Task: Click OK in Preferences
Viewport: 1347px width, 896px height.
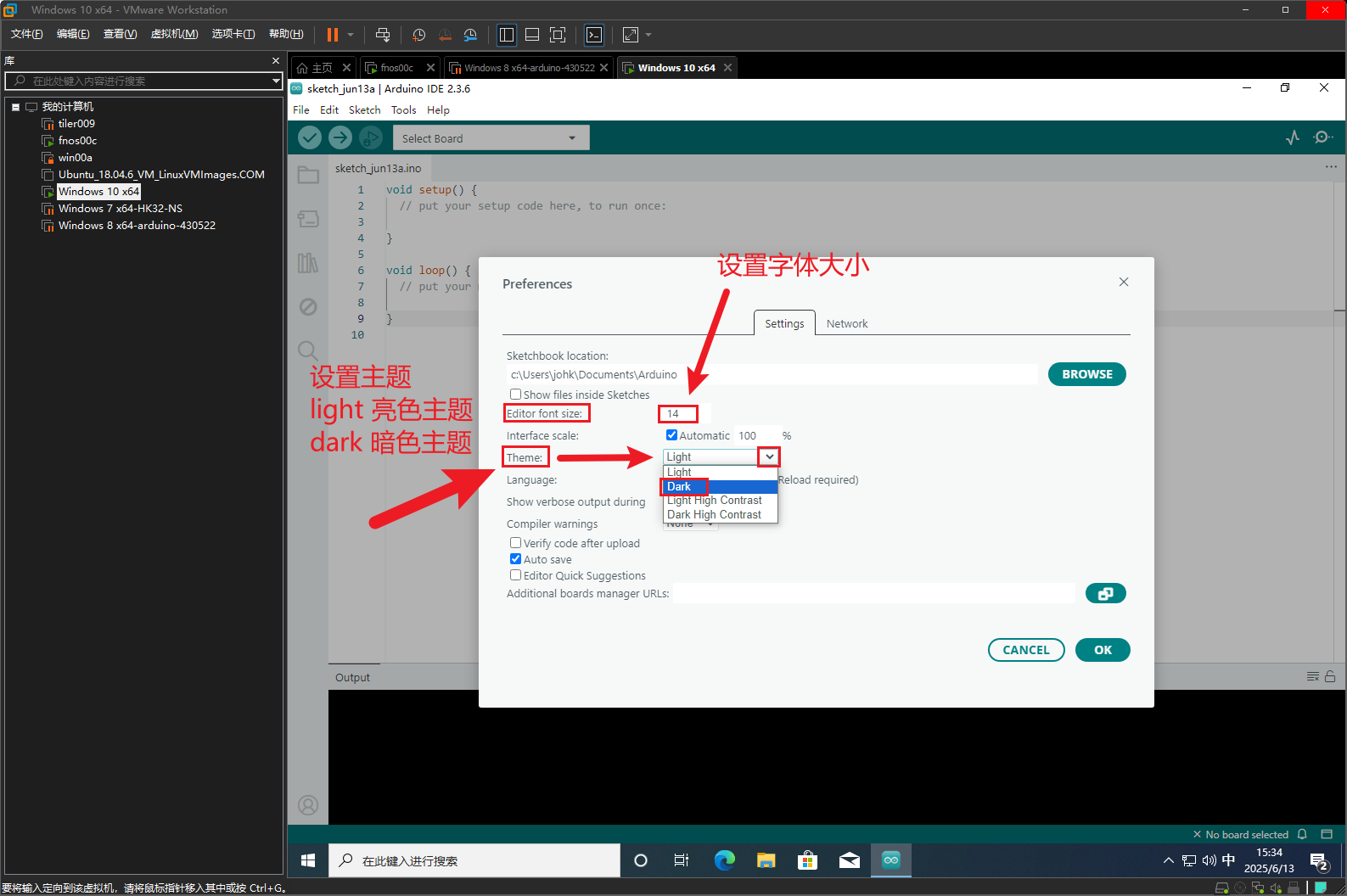Action: [x=1103, y=650]
